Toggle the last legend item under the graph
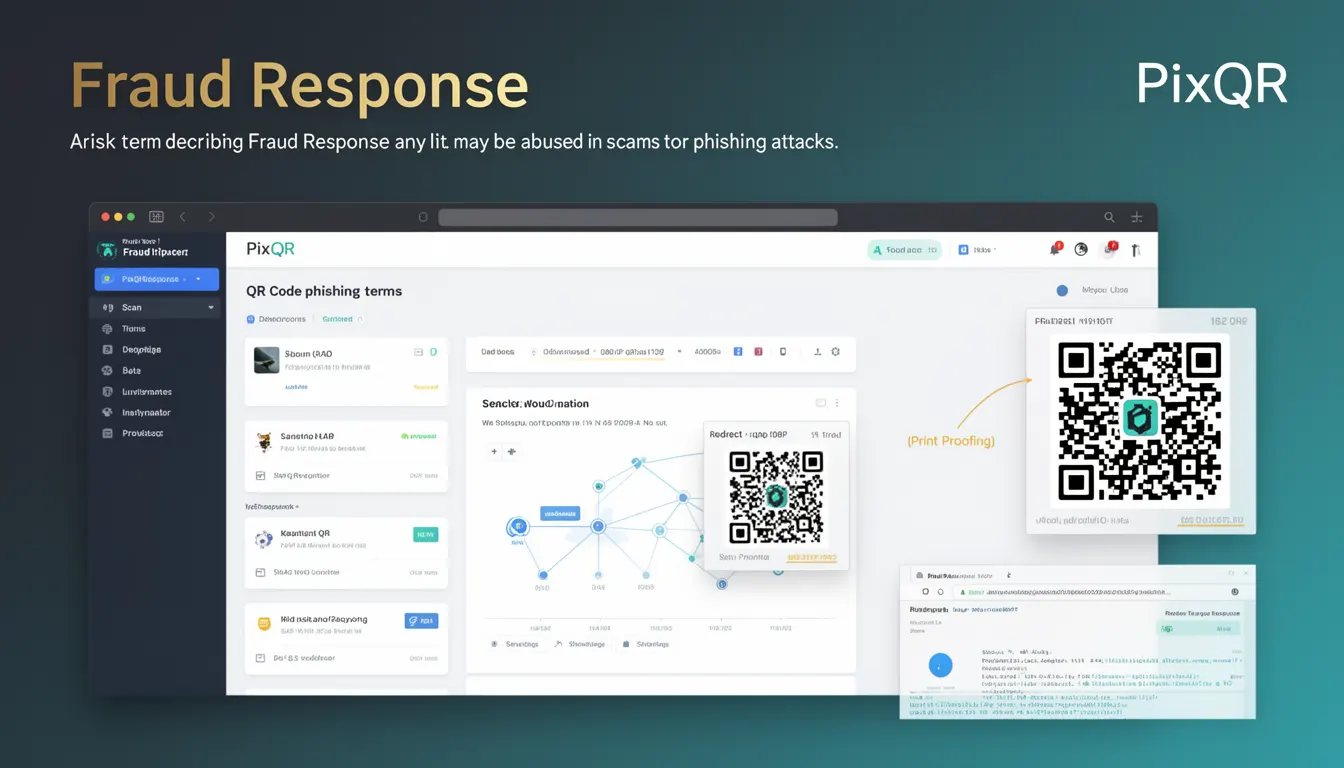Image resolution: width=1344 pixels, height=768 pixels. tap(646, 644)
